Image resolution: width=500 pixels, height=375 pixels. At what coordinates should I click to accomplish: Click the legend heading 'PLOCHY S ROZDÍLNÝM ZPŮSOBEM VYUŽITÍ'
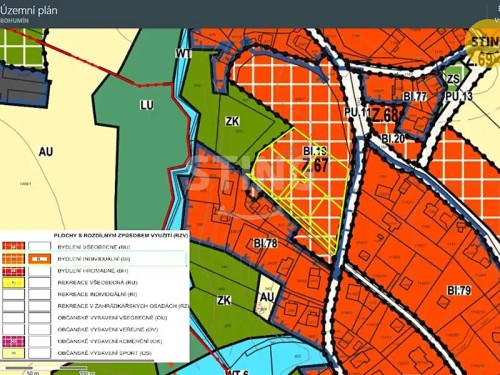pos(121,235)
